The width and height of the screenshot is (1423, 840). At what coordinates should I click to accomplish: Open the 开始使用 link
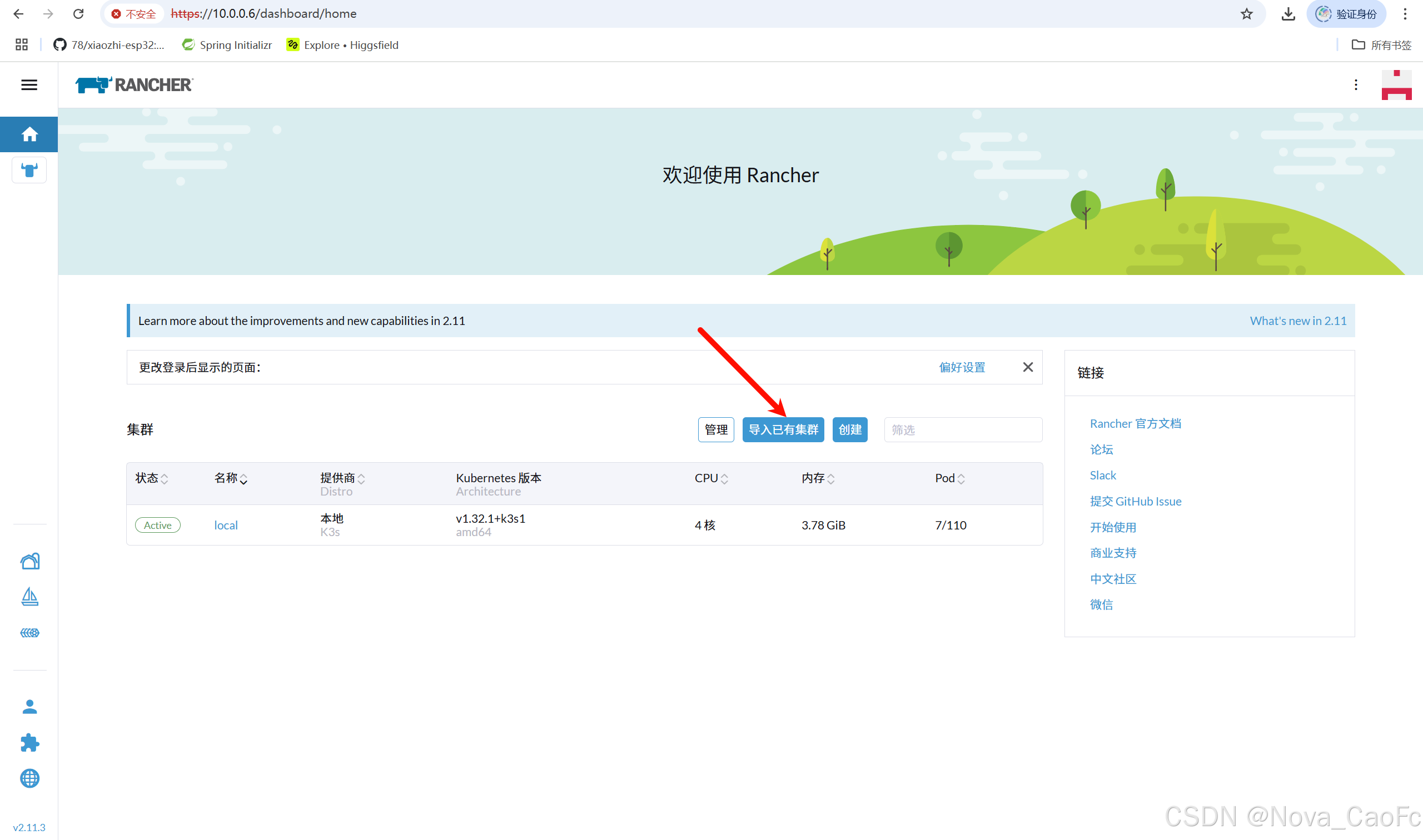(x=1113, y=528)
